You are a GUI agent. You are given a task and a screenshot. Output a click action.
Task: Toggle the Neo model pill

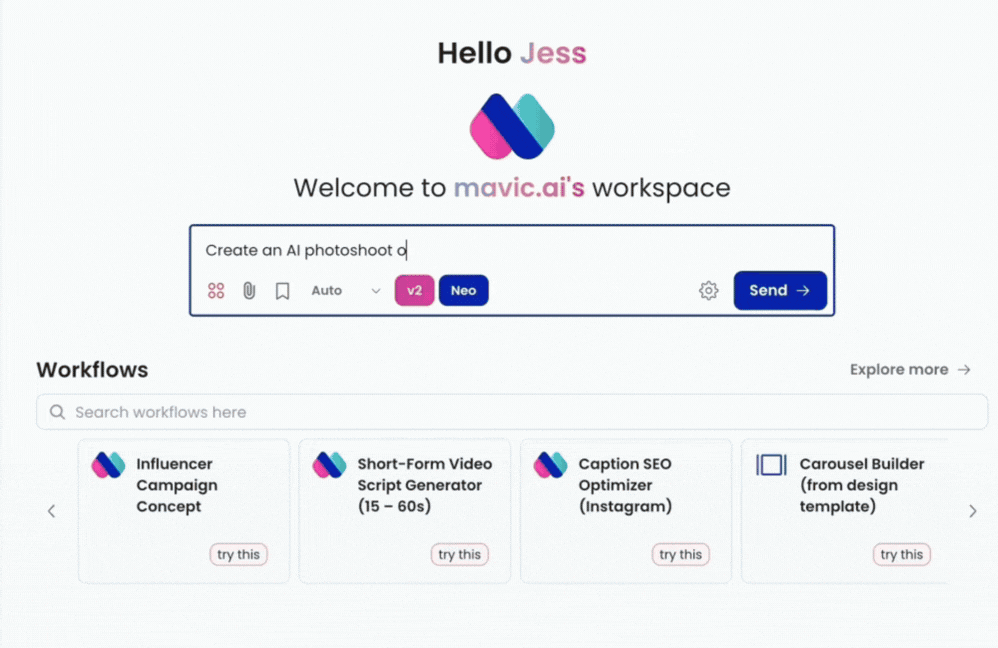tap(463, 291)
